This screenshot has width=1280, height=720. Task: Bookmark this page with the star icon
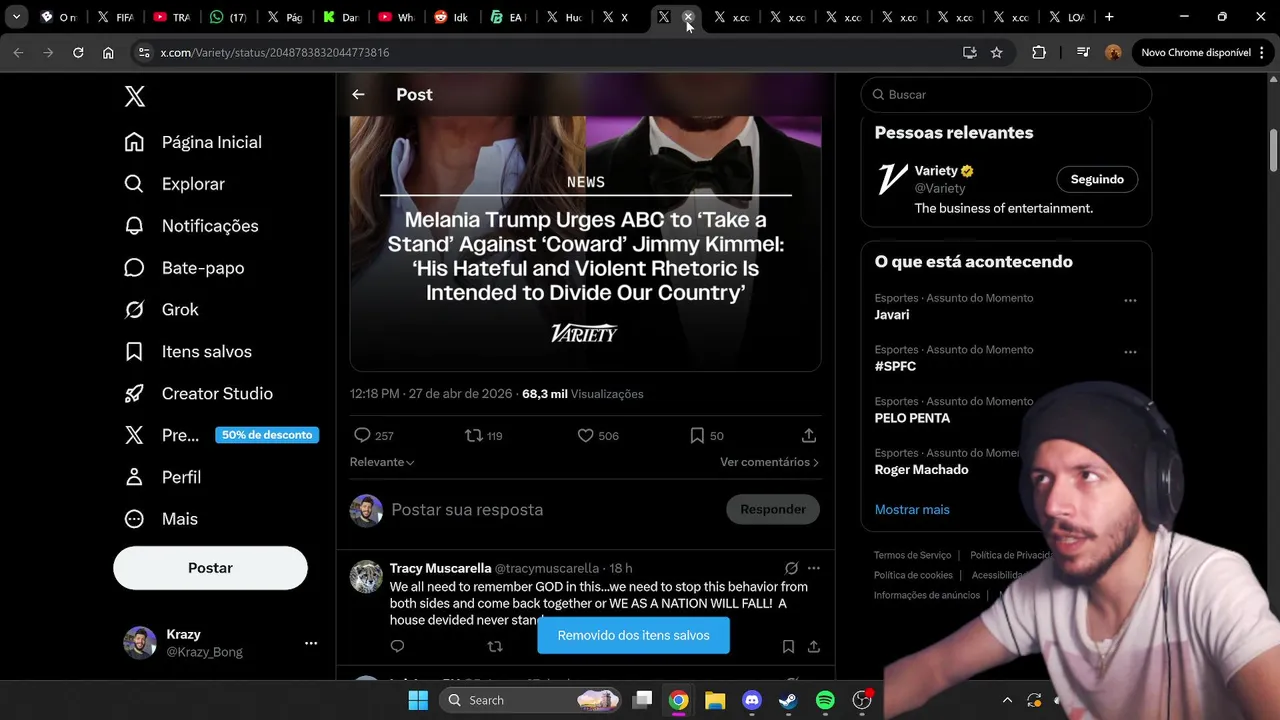click(x=996, y=52)
